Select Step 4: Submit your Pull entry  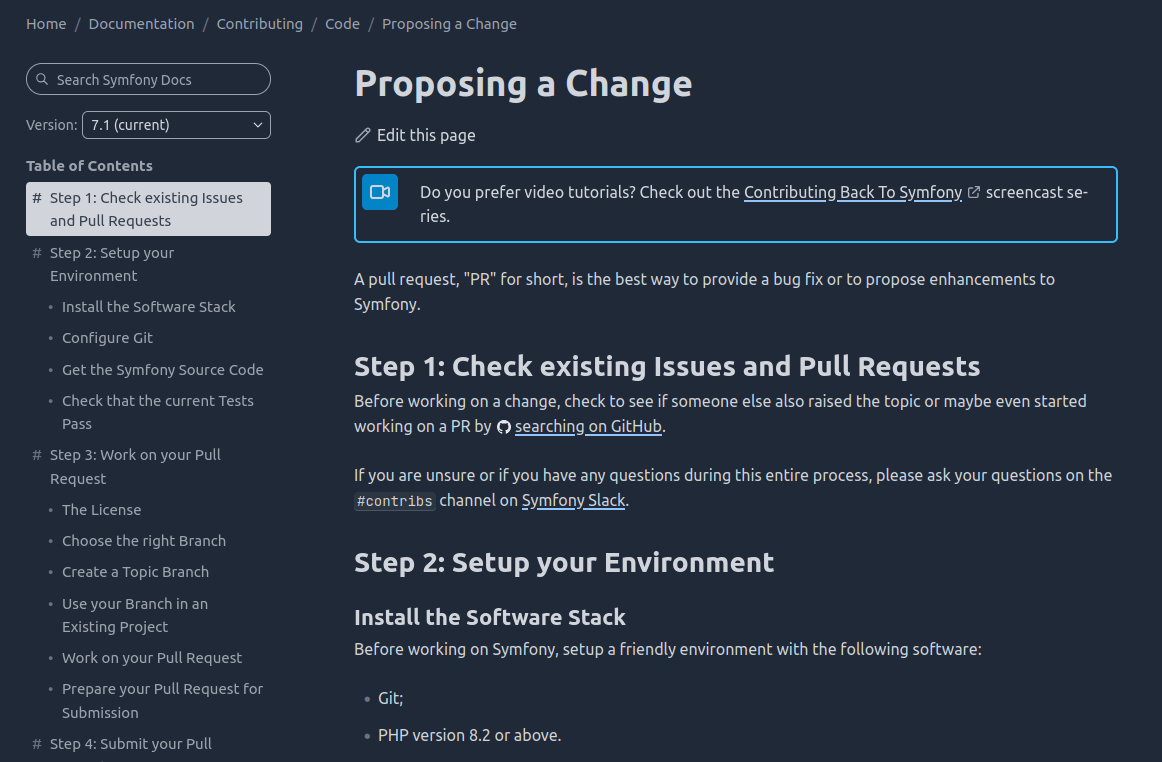click(x=130, y=743)
